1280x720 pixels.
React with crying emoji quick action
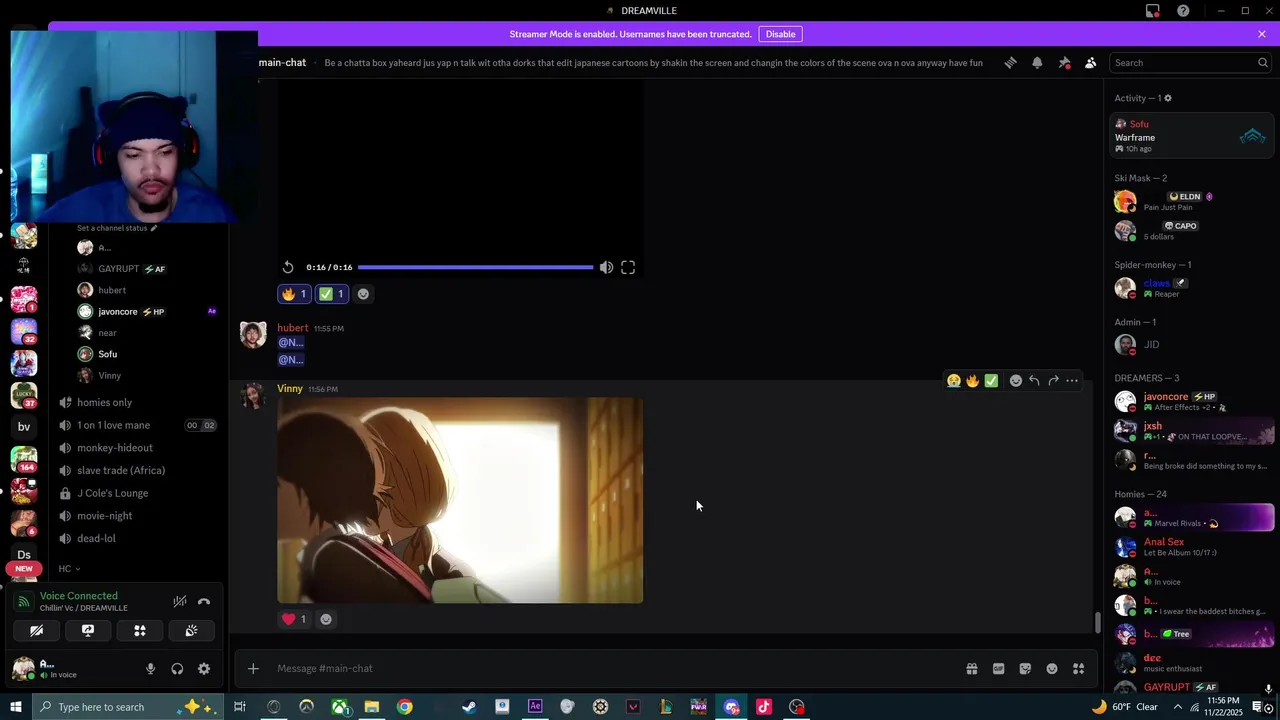coord(954,380)
